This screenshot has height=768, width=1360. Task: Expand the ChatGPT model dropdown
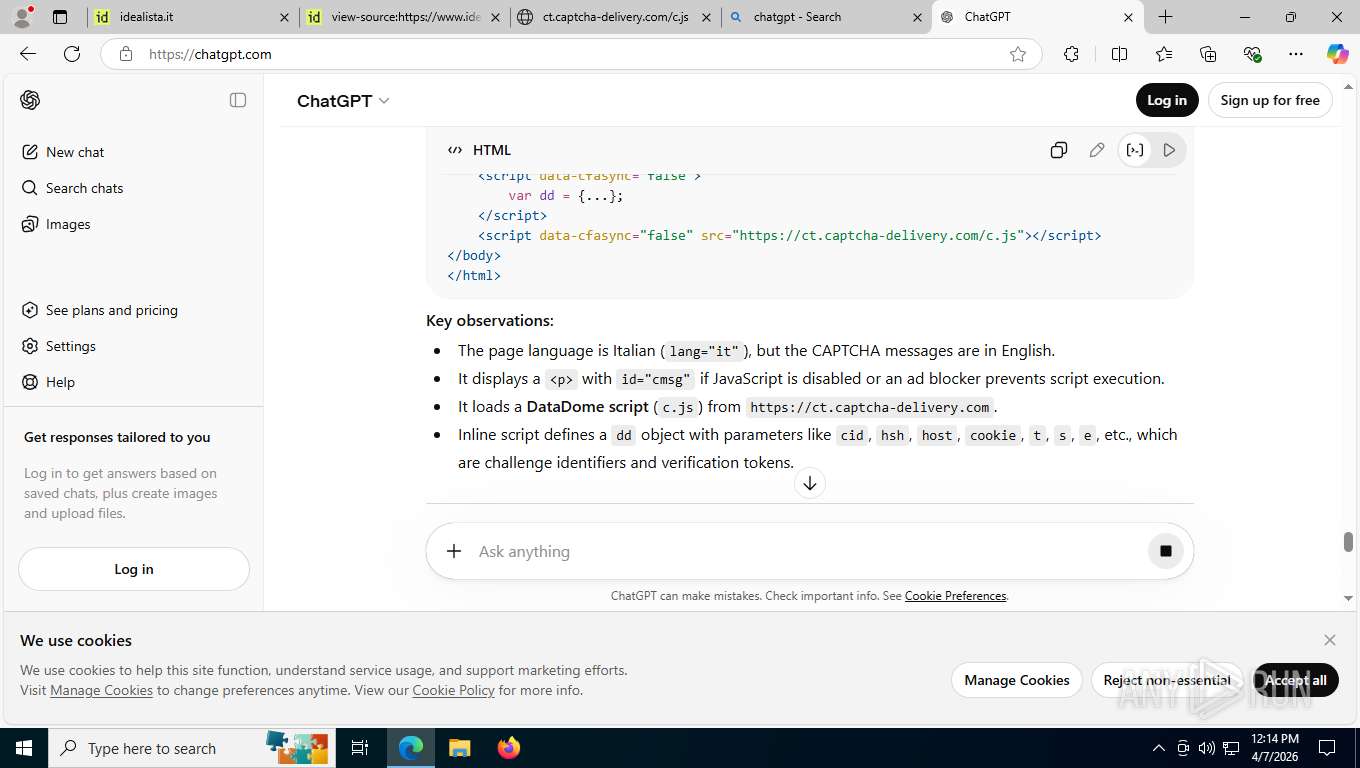pos(343,100)
